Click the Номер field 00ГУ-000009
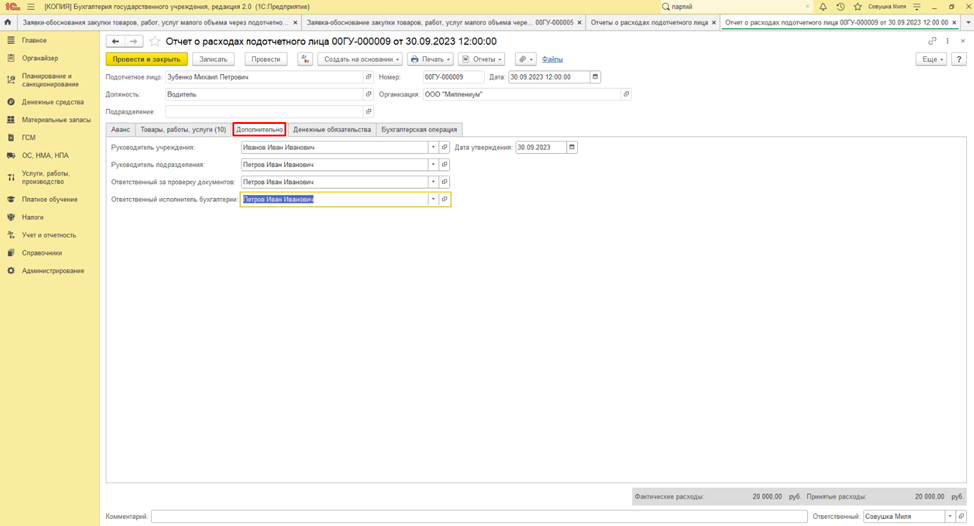Image resolution: width=974 pixels, height=526 pixels. (453, 77)
